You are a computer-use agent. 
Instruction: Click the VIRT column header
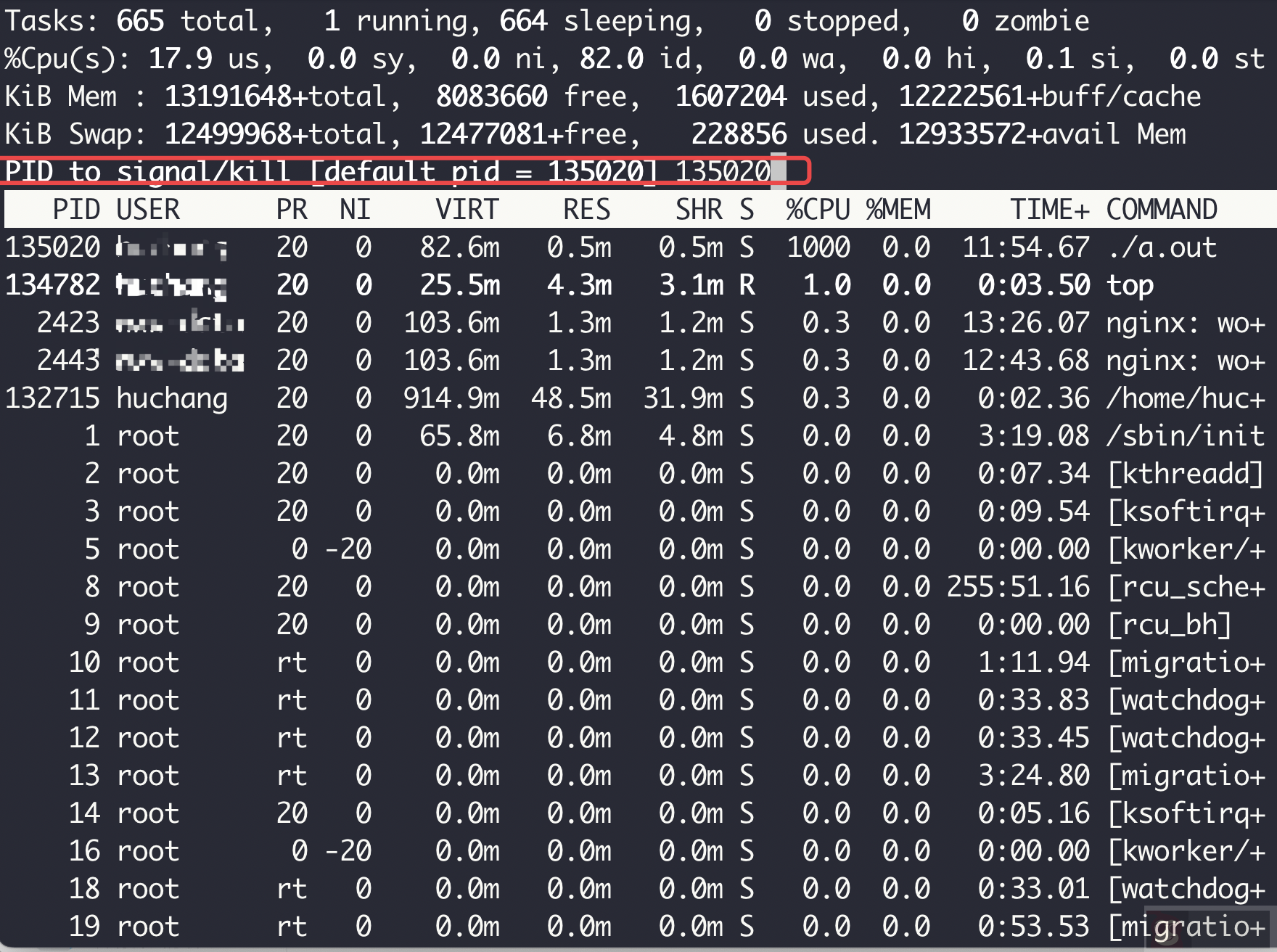[467, 210]
